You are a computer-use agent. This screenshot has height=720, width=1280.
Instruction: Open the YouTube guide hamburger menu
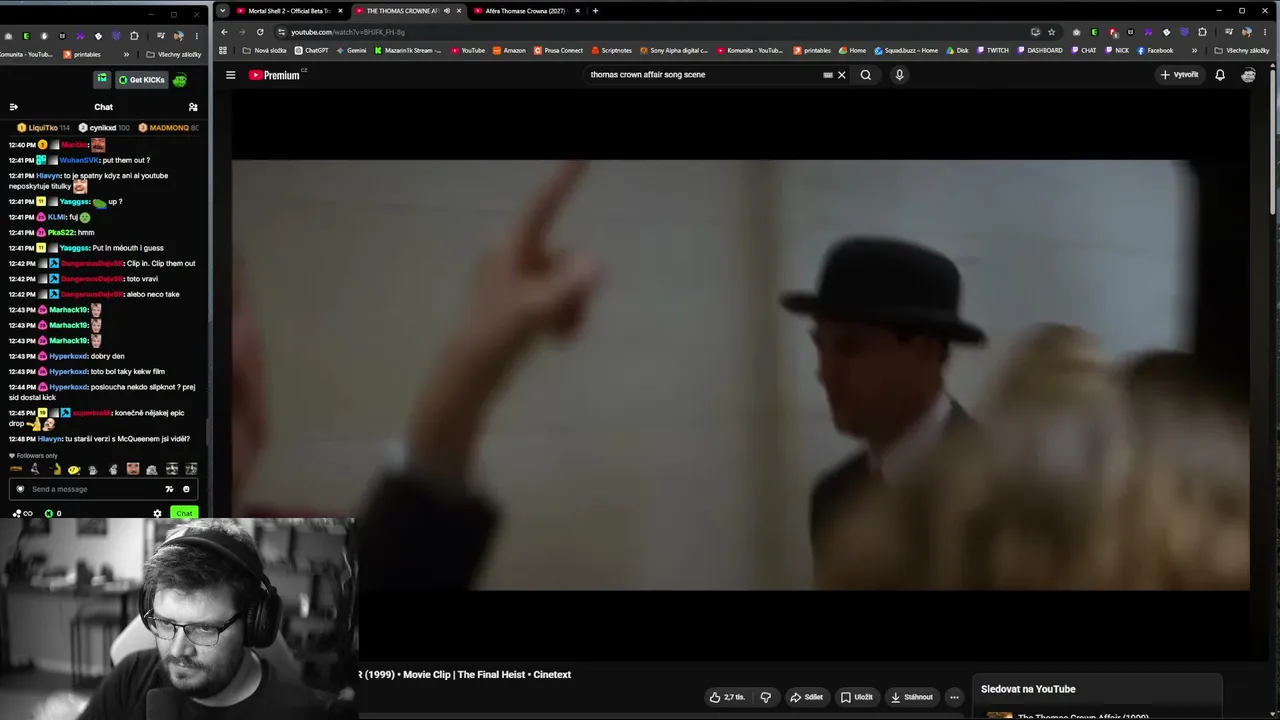pyautogui.click(x=230, y=75)
